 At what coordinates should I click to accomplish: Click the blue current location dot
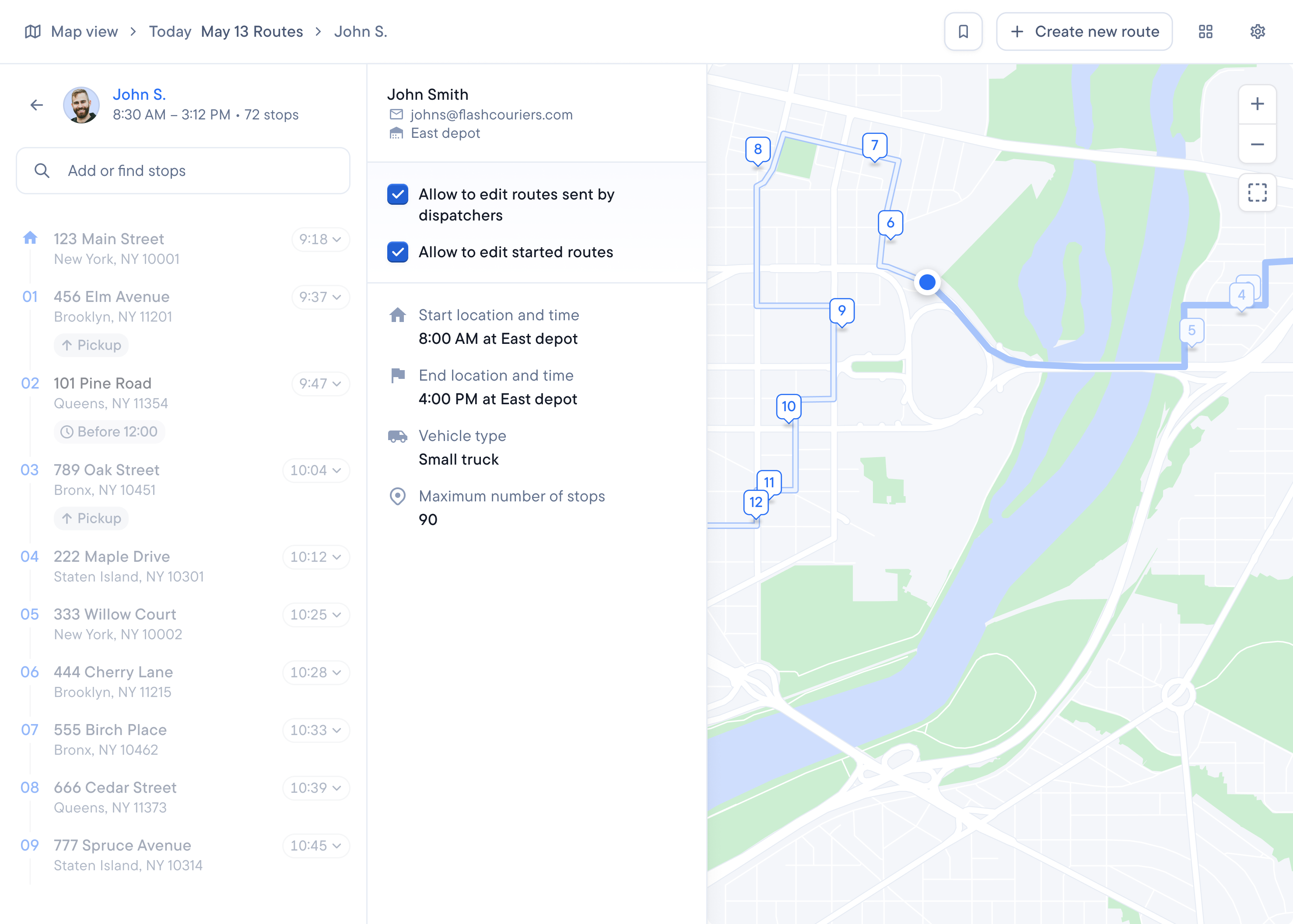[927, 282]
